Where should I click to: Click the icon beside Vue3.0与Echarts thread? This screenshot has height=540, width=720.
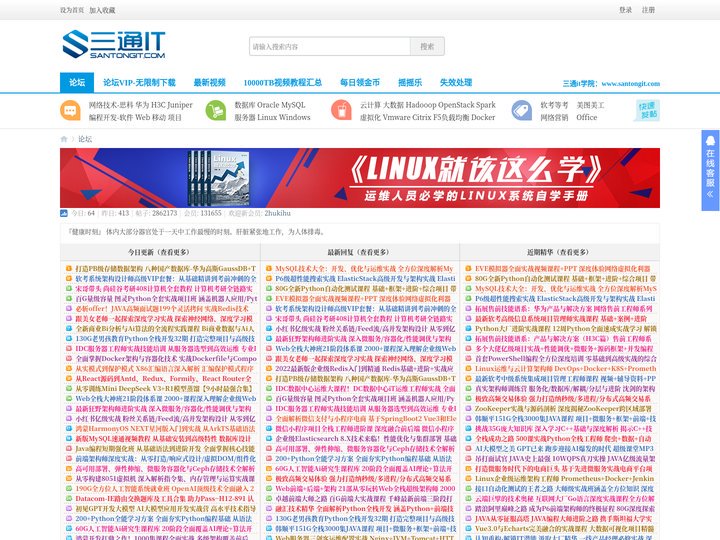tap(468, 529)
